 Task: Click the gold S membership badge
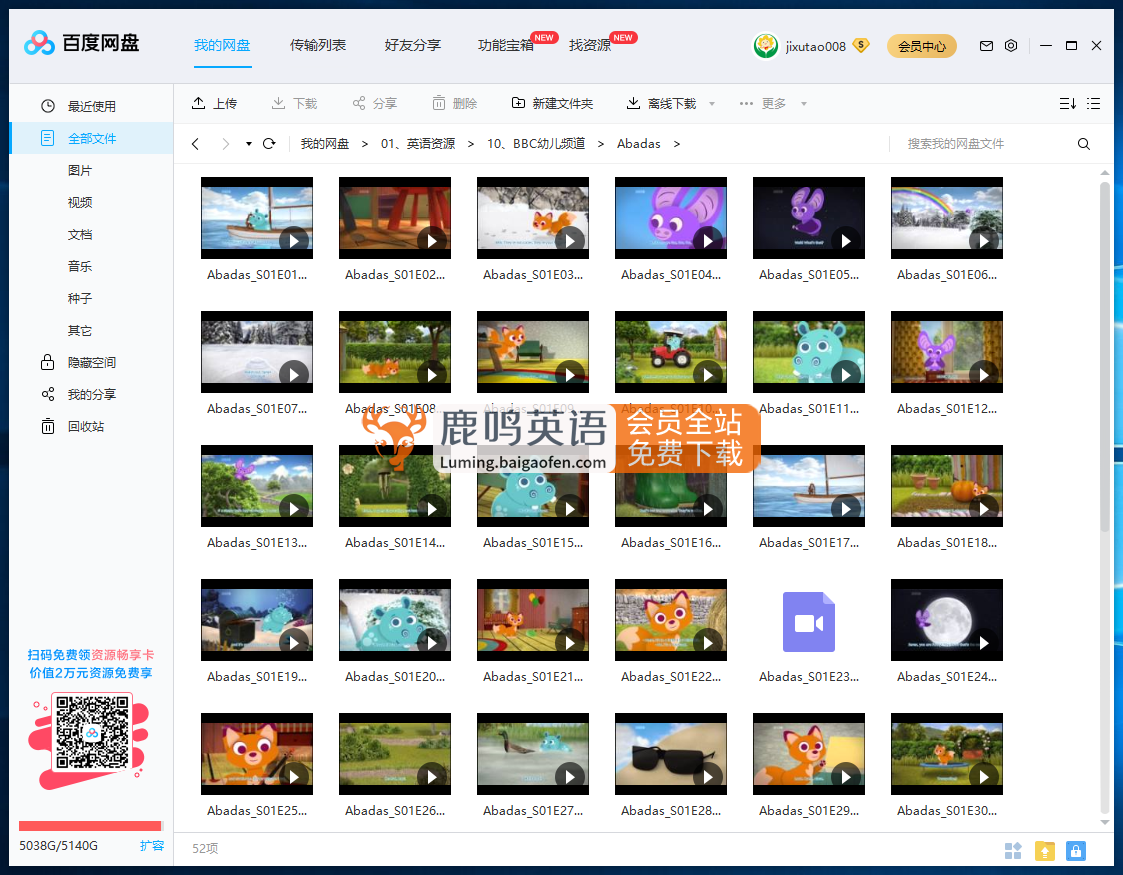[x=861, y=46]
